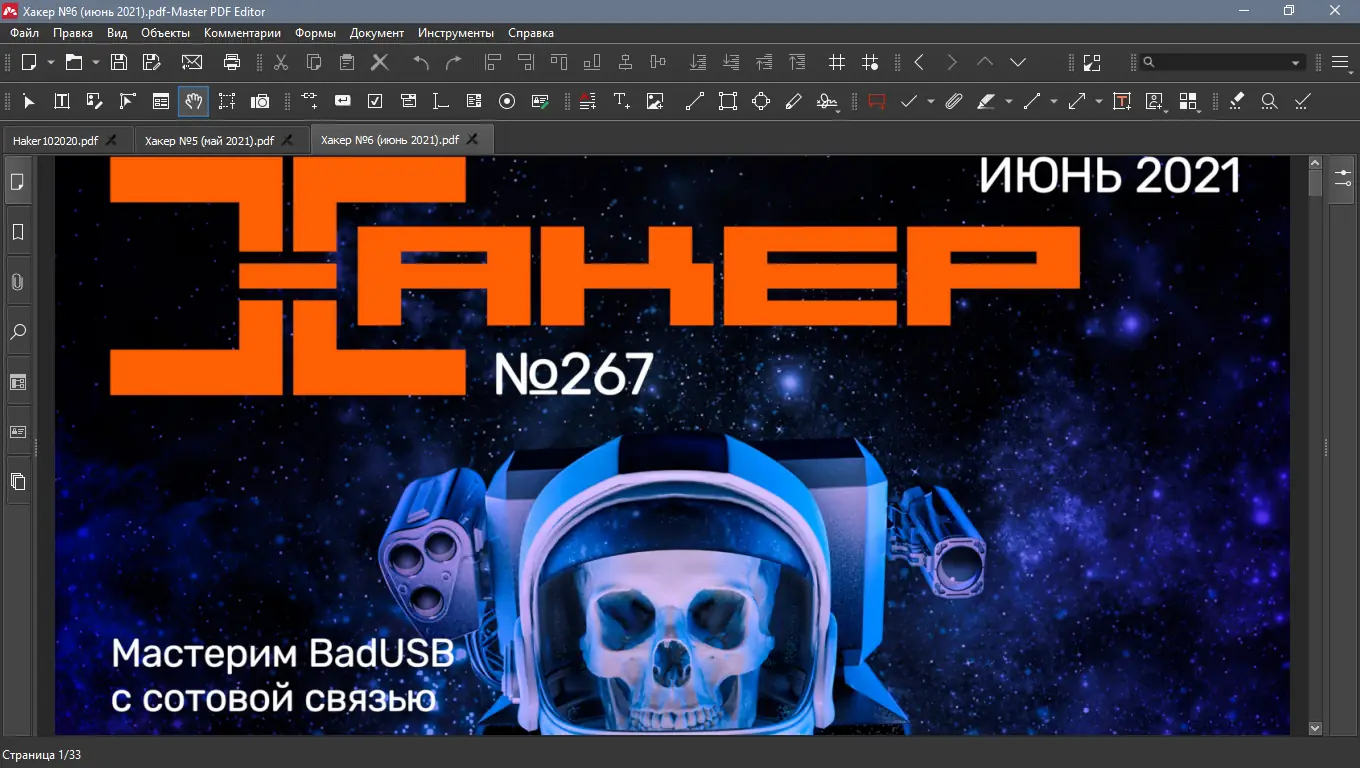Go to the previous page arrow
1360x768 pixels.
(919, 62)
